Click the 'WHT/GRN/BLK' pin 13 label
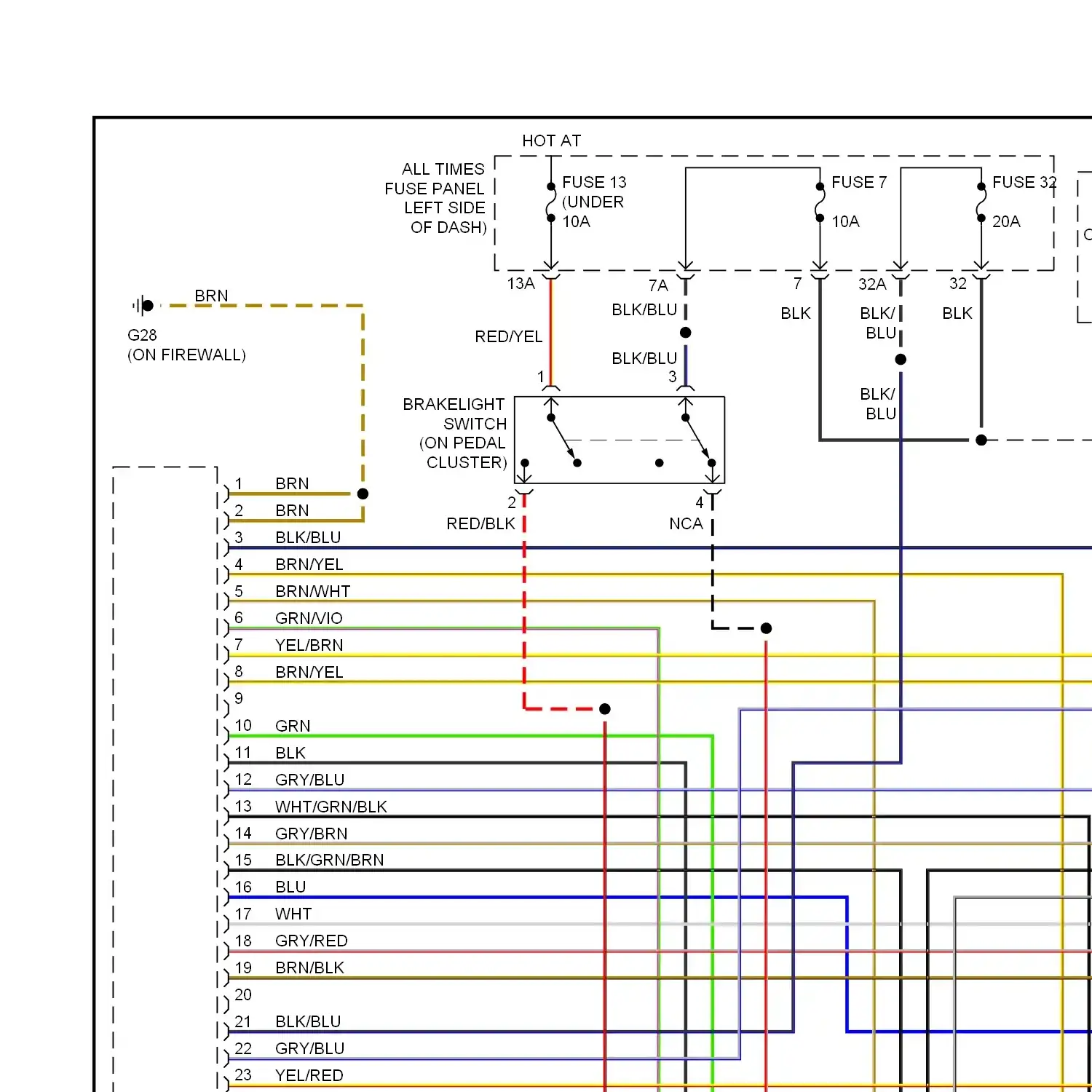 (331, 807)
